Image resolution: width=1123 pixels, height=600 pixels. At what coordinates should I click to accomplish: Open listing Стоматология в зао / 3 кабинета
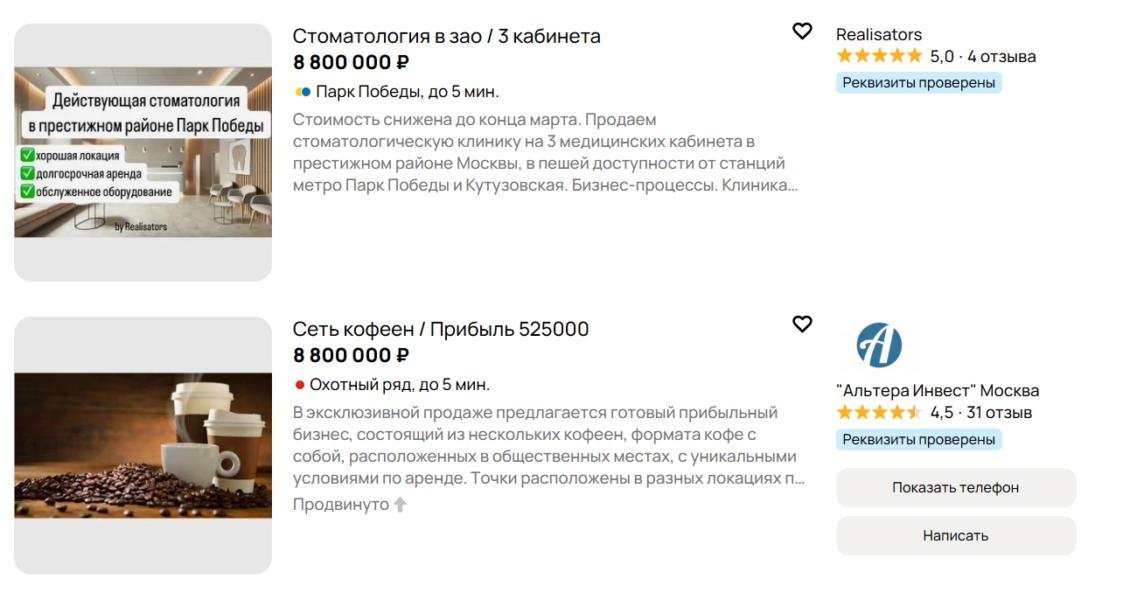pos(446,36)
